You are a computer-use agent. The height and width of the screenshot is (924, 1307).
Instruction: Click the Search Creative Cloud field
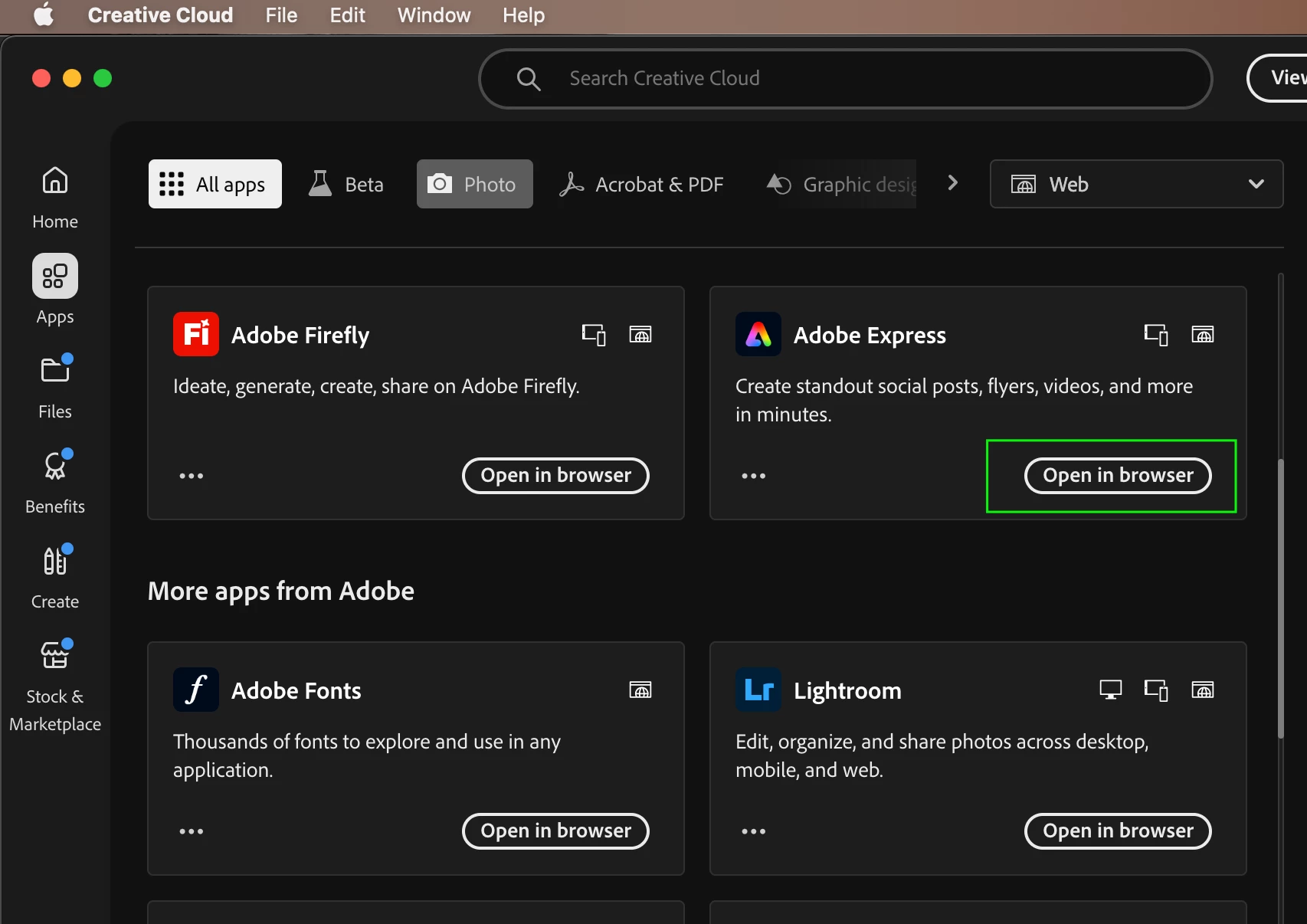tap(846, 78)
